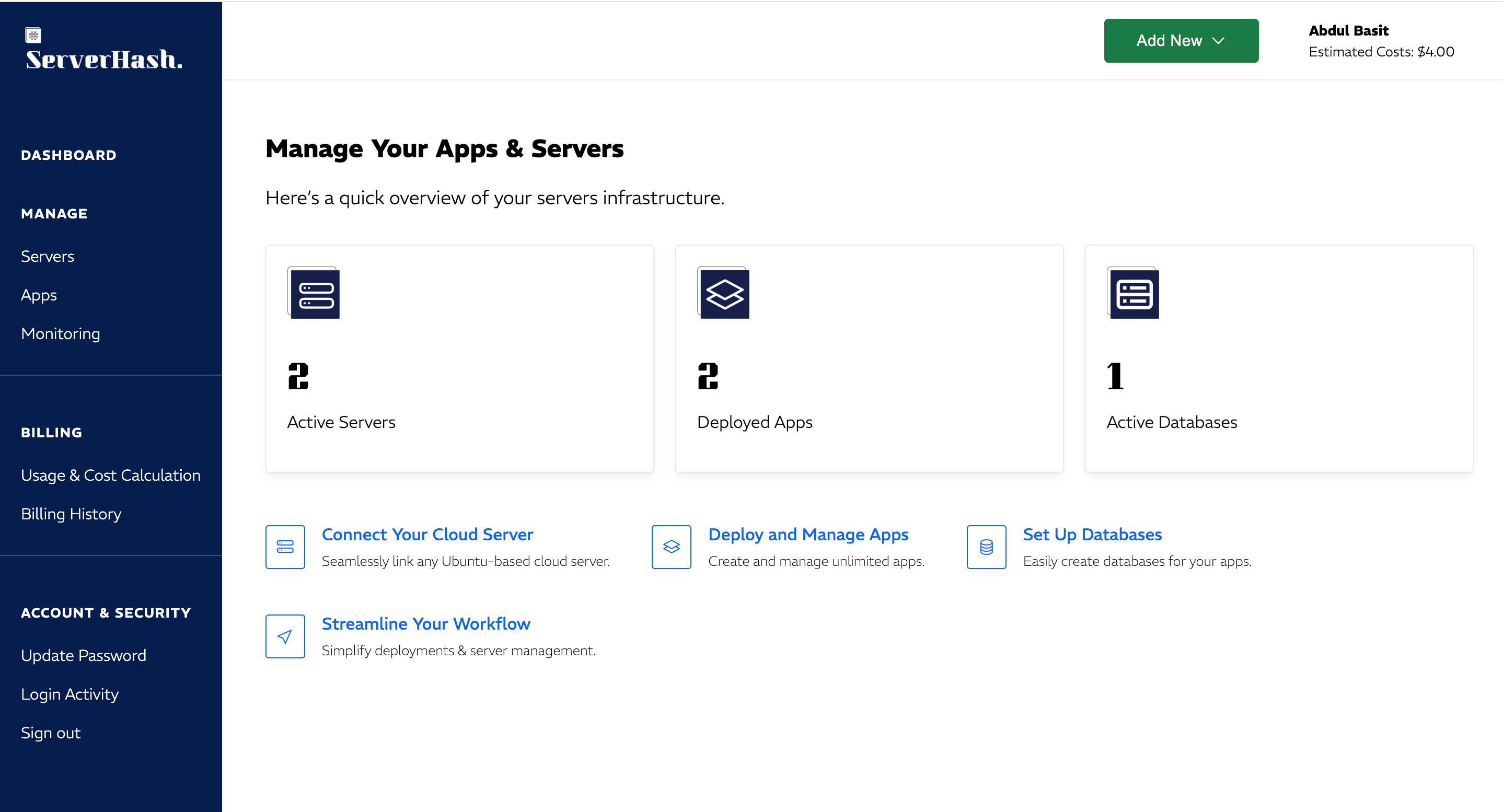1503x812 pixels.
Task: View Login Activity
Action: tap(70, 694)
